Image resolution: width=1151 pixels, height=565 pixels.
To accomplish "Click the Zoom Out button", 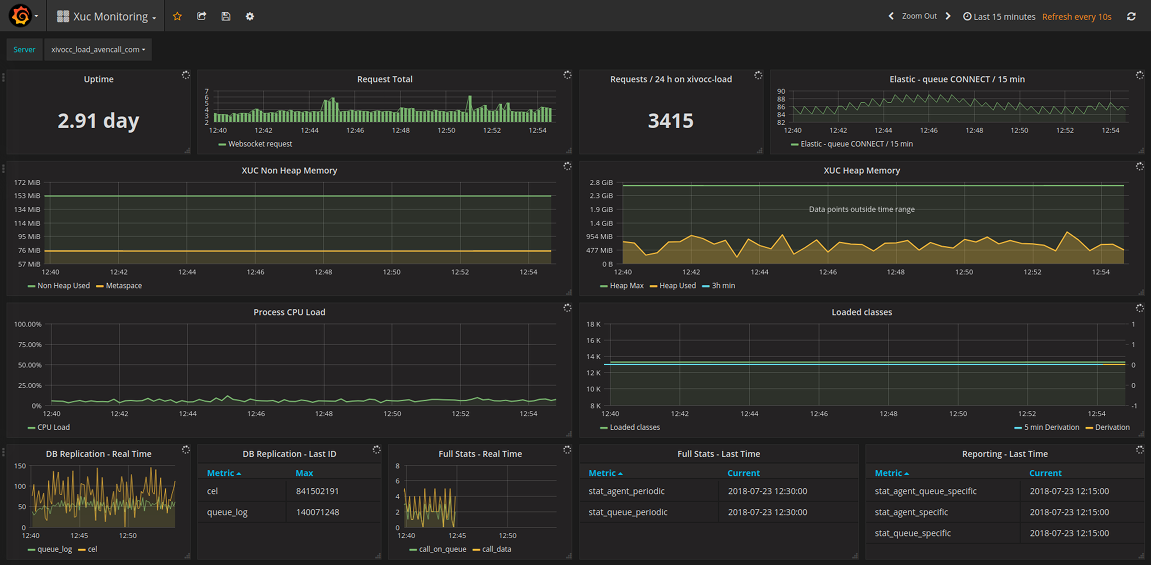I will [x=919, y=16].
